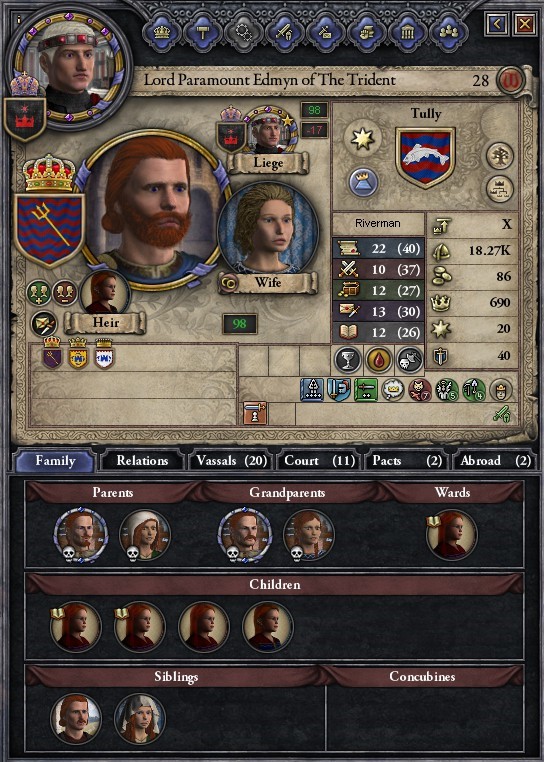Switch to the Relations tab
Screen dimensions: 544x762
tap(142, 461)
